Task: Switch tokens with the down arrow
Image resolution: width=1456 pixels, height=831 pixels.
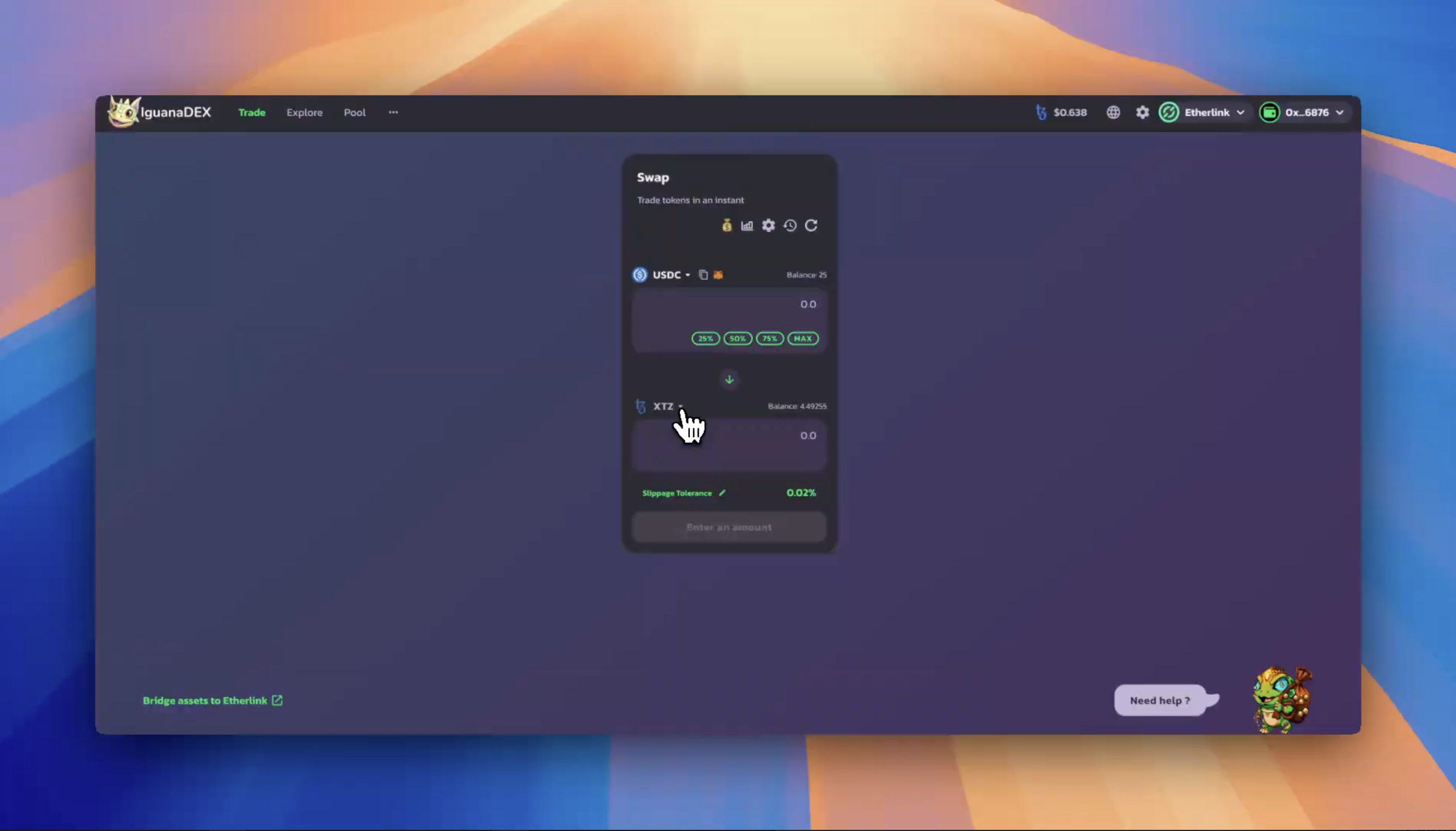Action: click(729, 380)
